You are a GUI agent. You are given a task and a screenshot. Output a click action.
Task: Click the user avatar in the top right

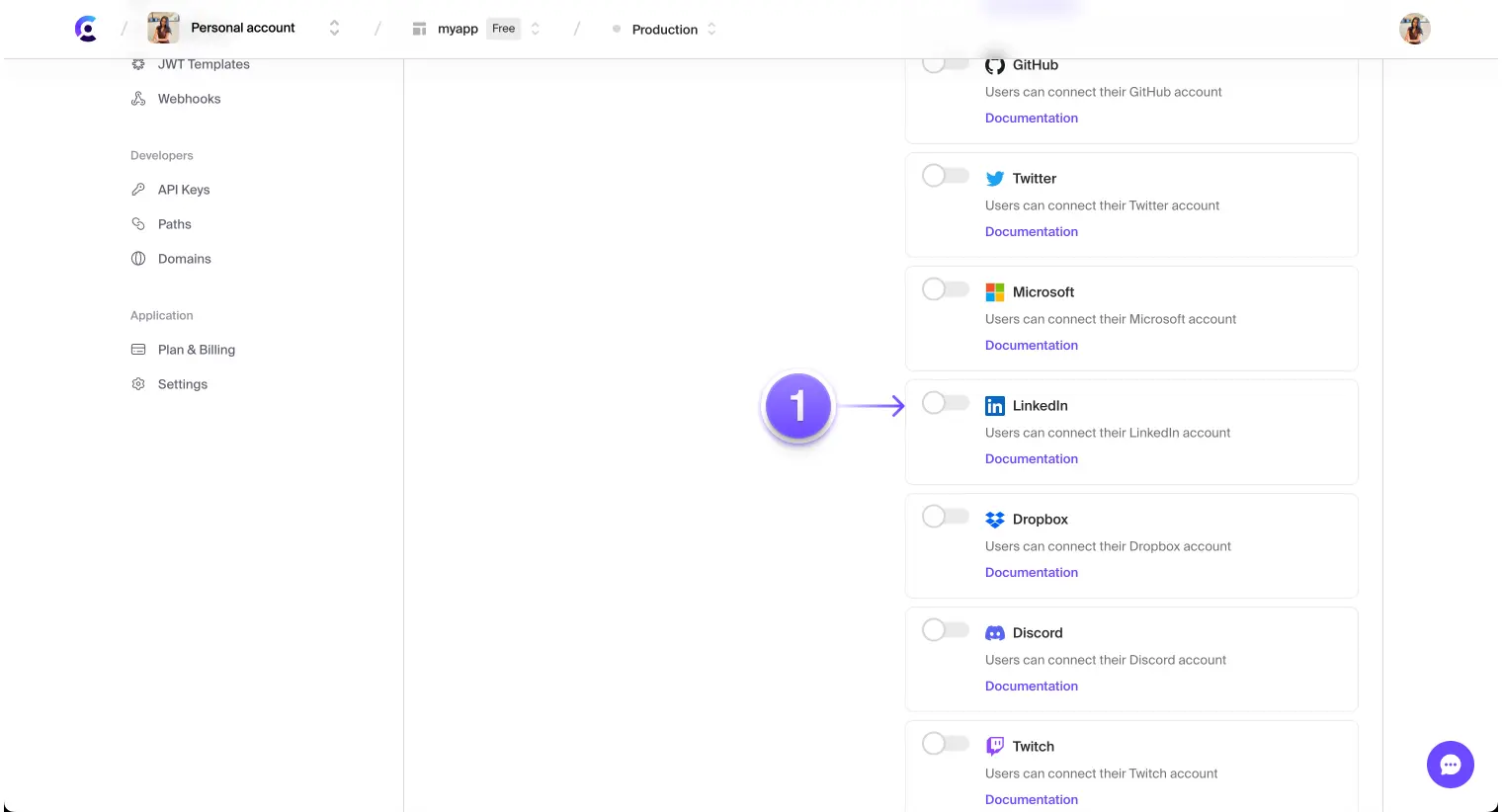tap(1415, 29)
